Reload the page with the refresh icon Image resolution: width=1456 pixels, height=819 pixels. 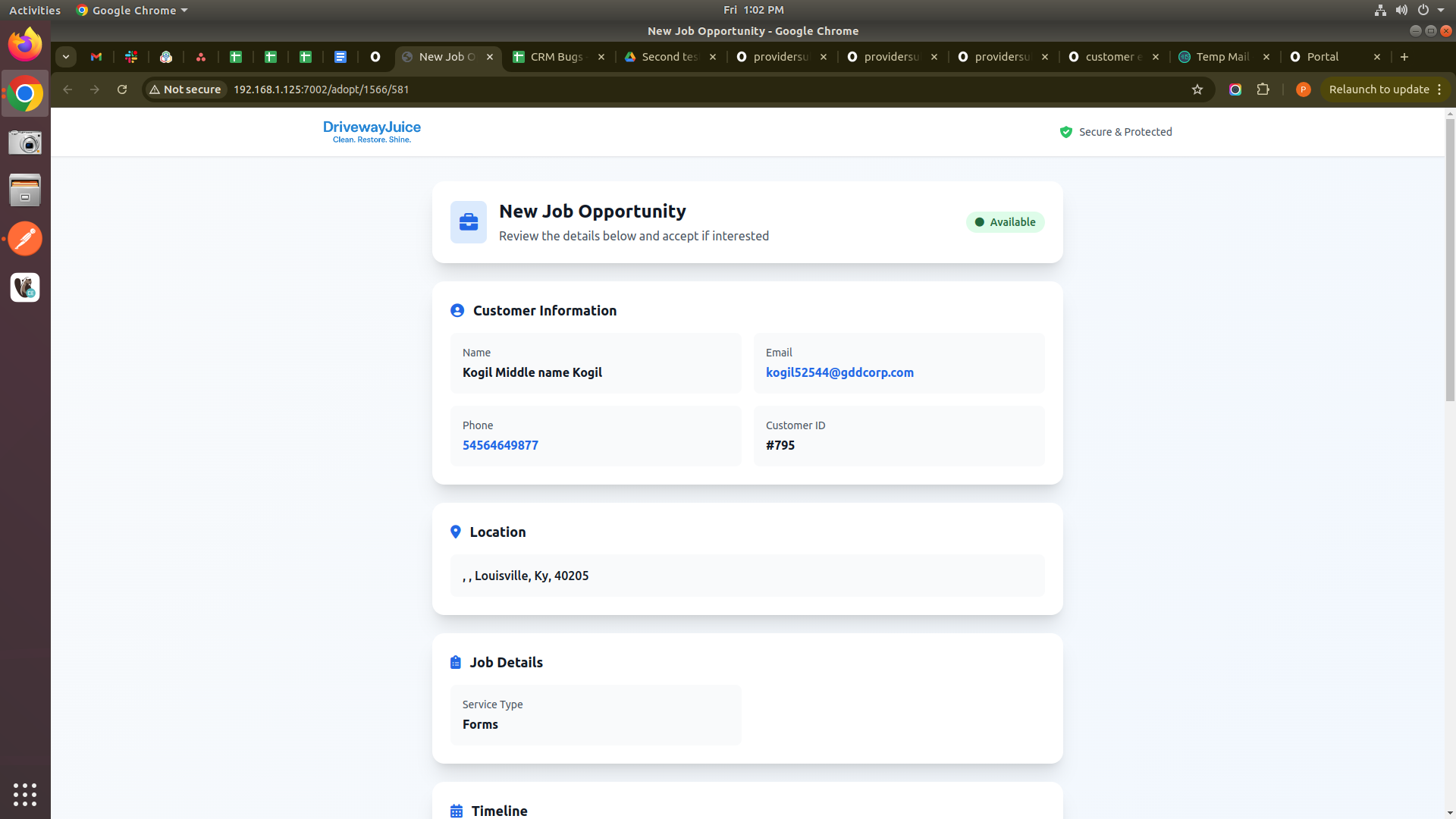[122, 89]
